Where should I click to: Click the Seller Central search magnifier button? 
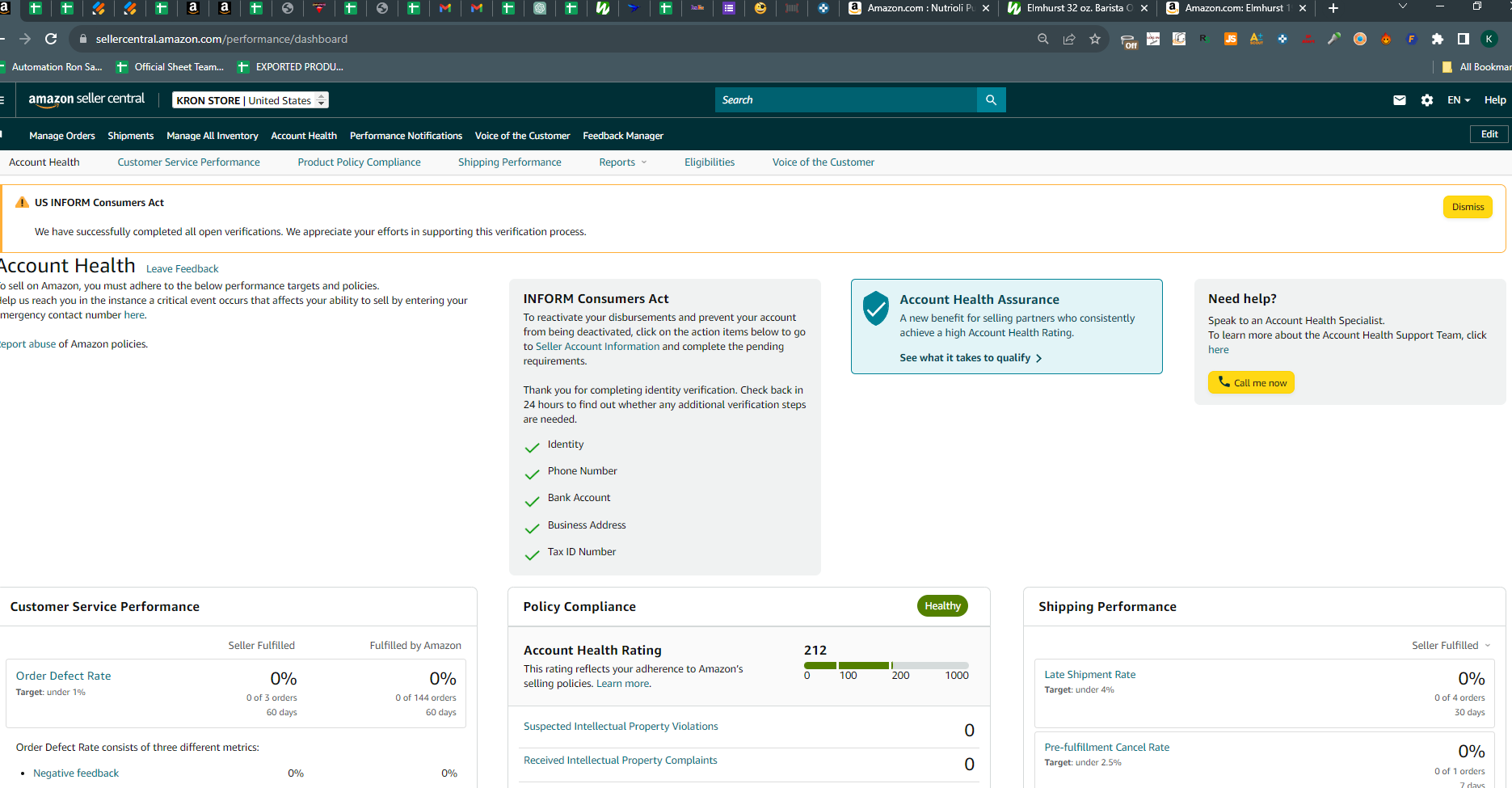pos(991,100)
